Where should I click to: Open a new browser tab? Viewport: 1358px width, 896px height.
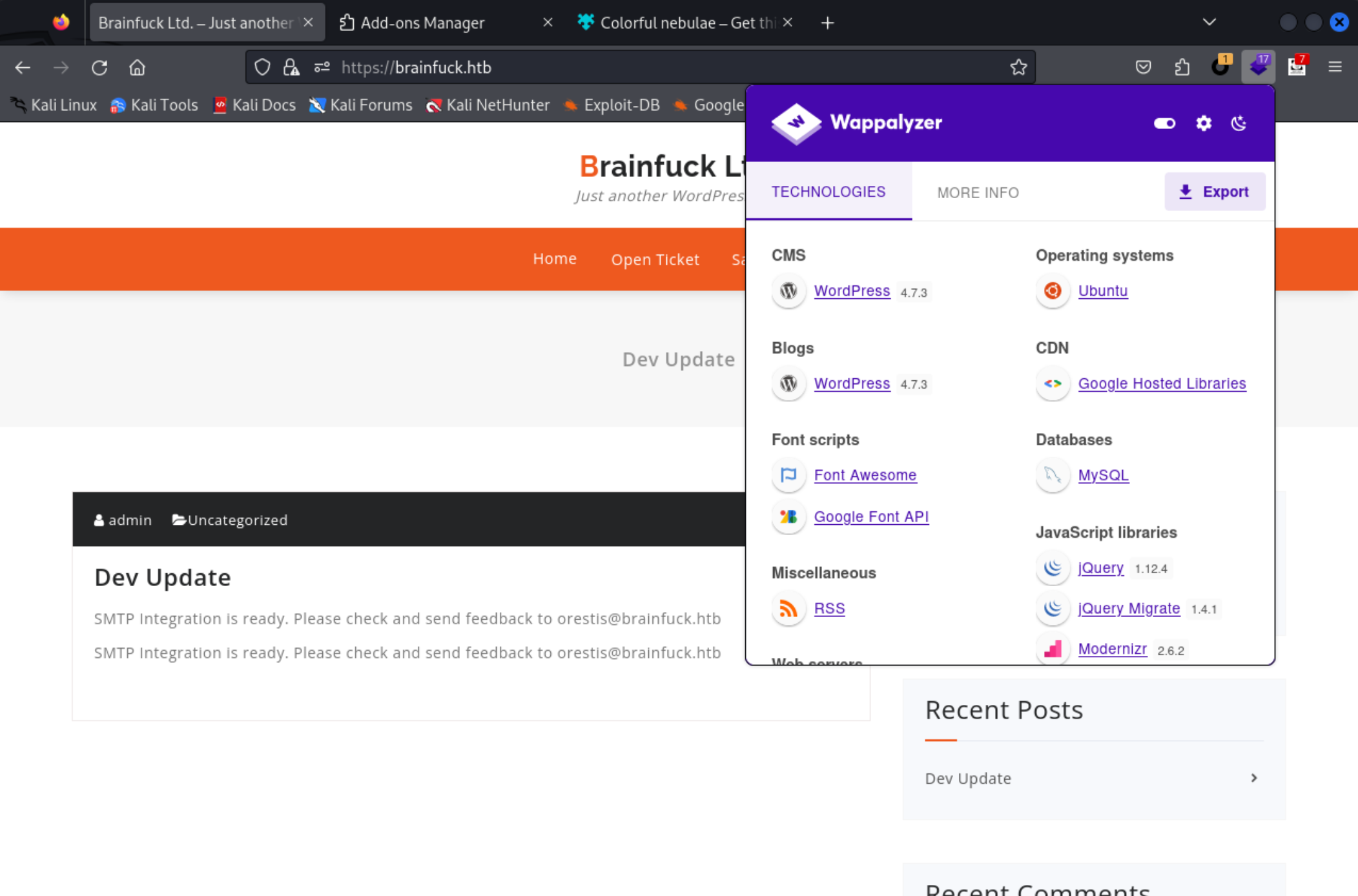coord(827,23)
